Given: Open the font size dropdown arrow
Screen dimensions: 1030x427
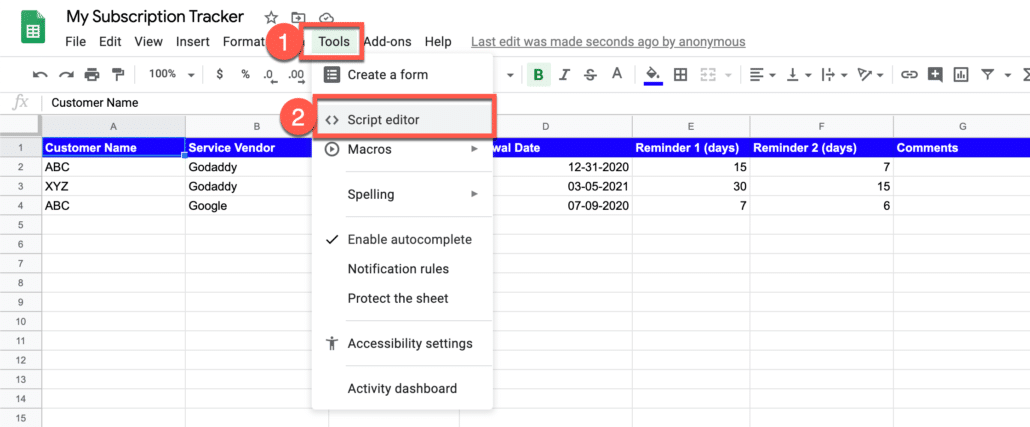Looking at the screenshot, I should click(x=509, y=76).
